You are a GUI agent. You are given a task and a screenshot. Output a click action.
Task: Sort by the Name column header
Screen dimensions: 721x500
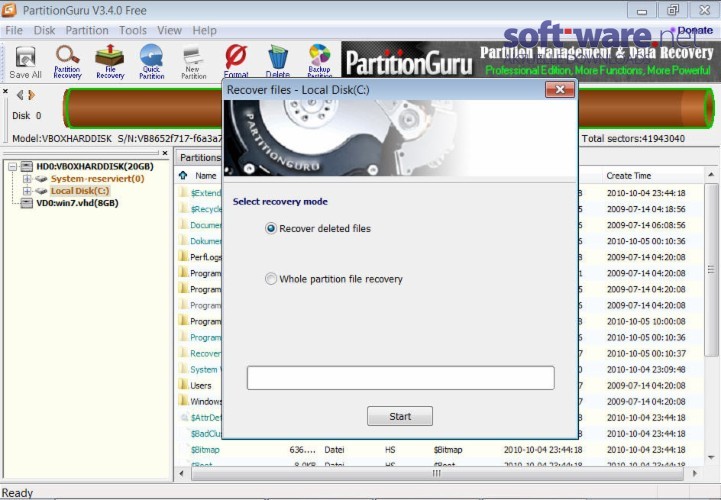[x=206, y=175]
